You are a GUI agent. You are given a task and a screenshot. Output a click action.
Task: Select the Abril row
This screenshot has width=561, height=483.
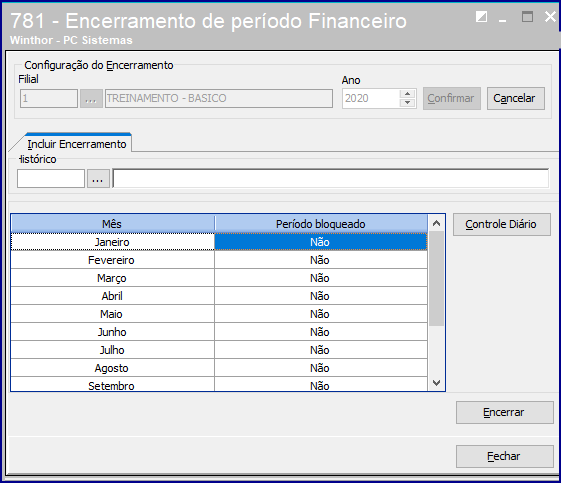[x=219, y=296]
